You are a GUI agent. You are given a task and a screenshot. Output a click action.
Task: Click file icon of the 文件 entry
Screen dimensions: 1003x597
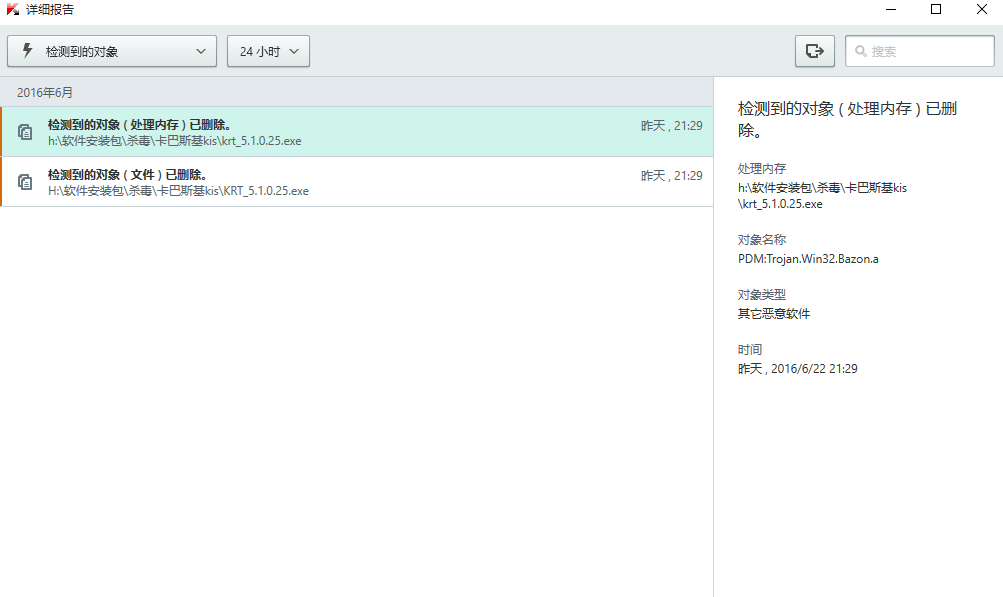25,182
